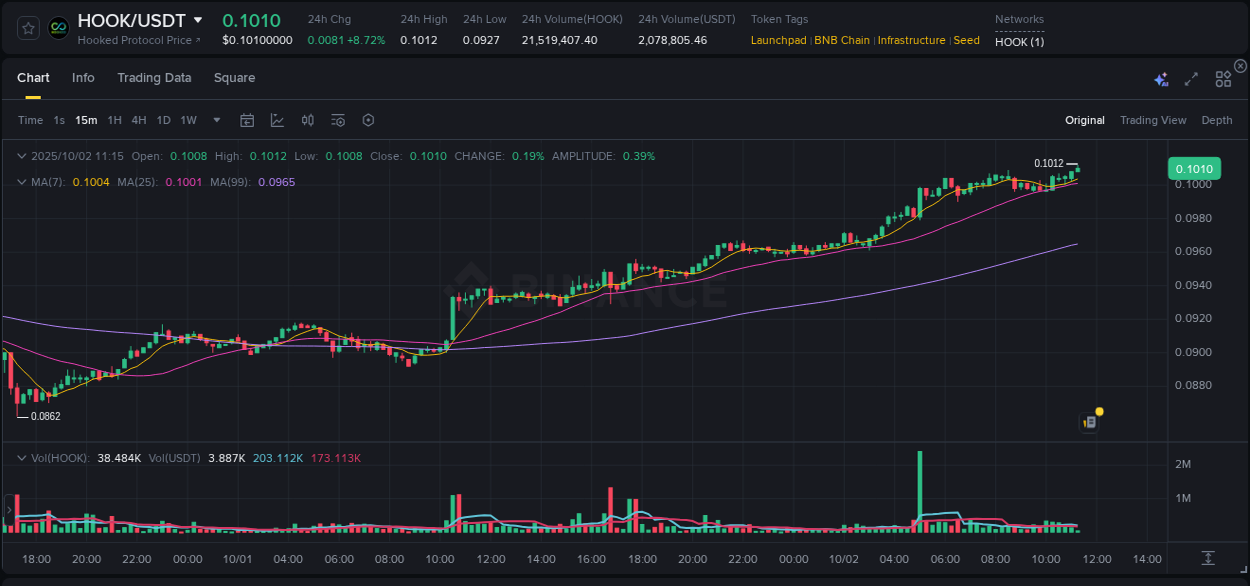
Task: Launch the Binance AI assistant icon
Action: [x=1160, y=78]
